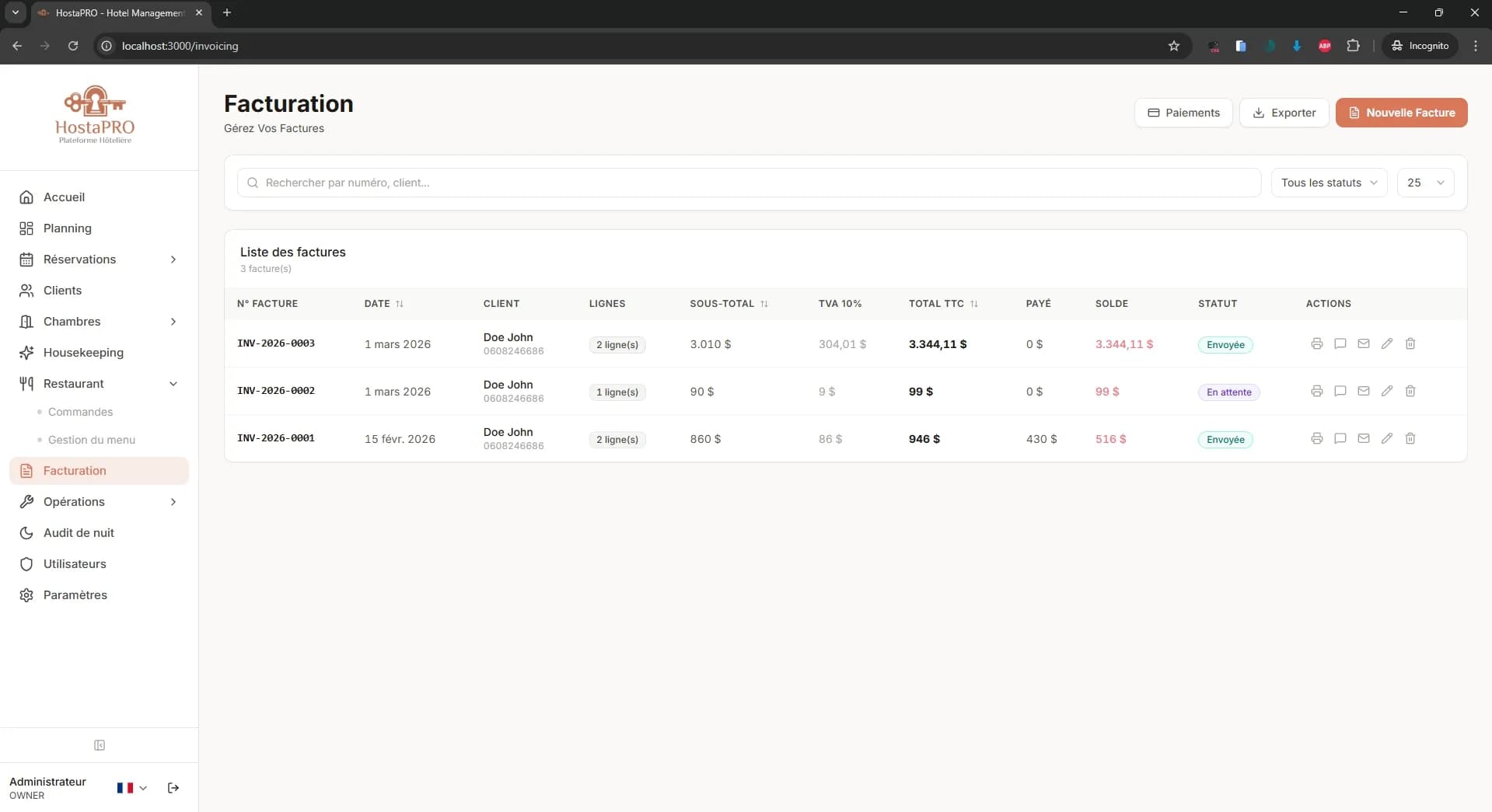Open chat message icon for INV-2026-0003
Screen dimensions: 1492x812
tap(1339, 343)
